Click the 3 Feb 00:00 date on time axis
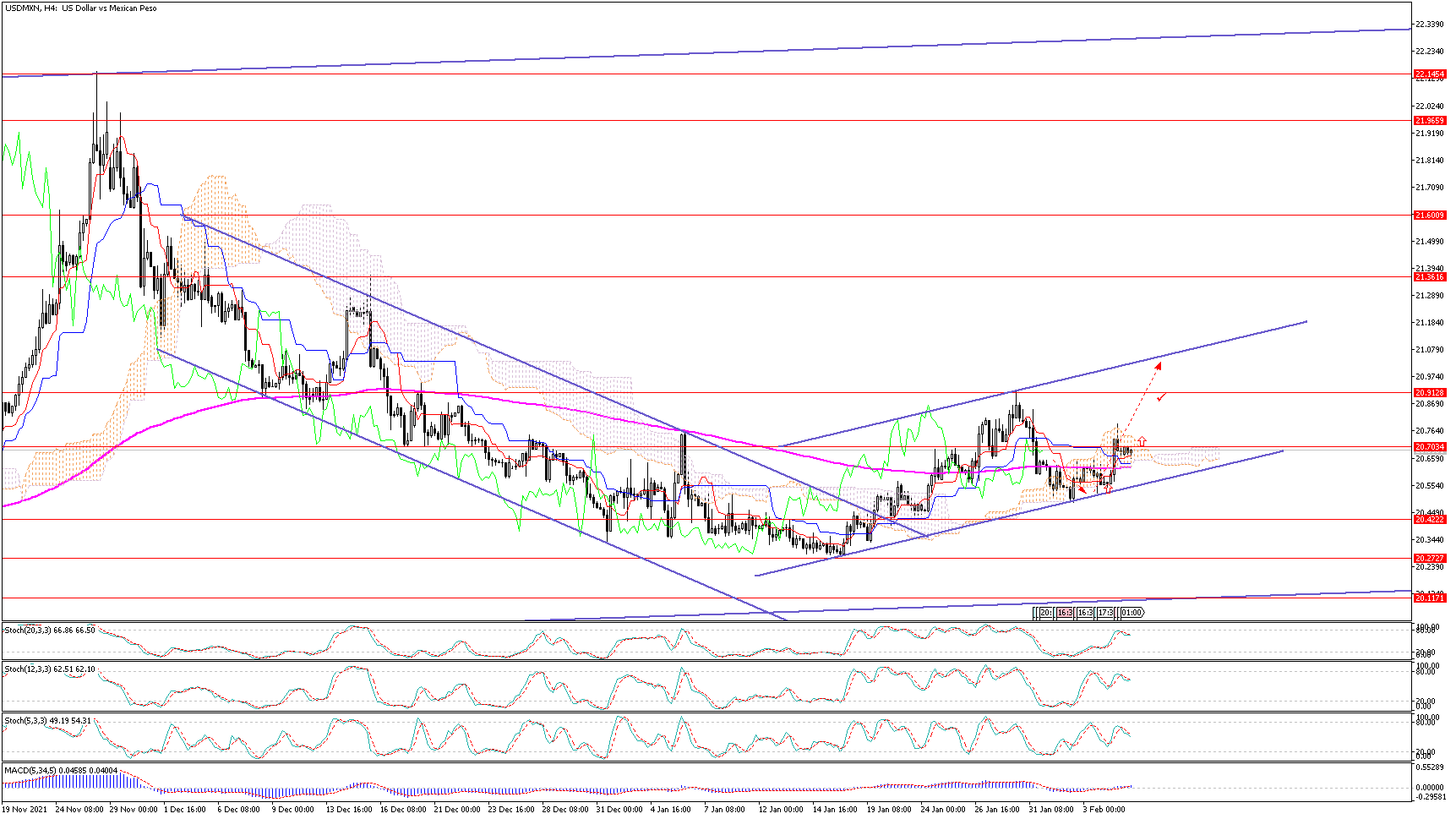 pos(1104,810)
